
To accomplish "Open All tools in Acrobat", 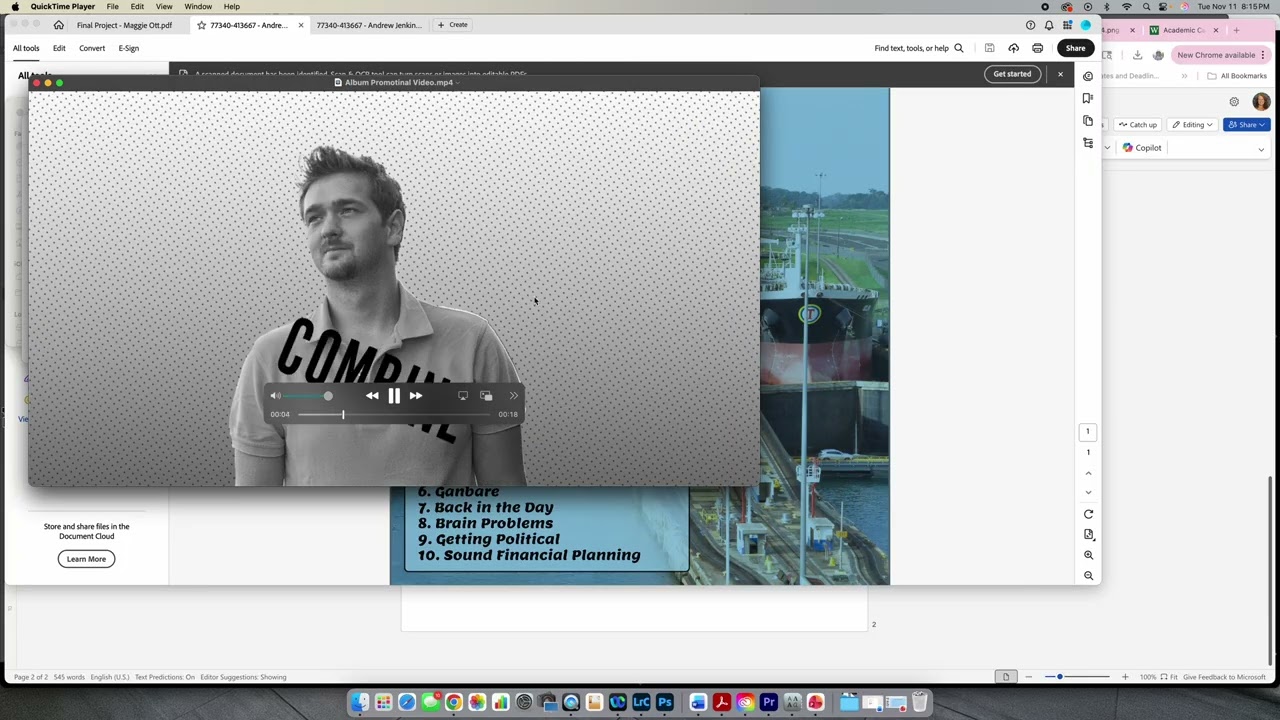I will click(x=26, y=48).
